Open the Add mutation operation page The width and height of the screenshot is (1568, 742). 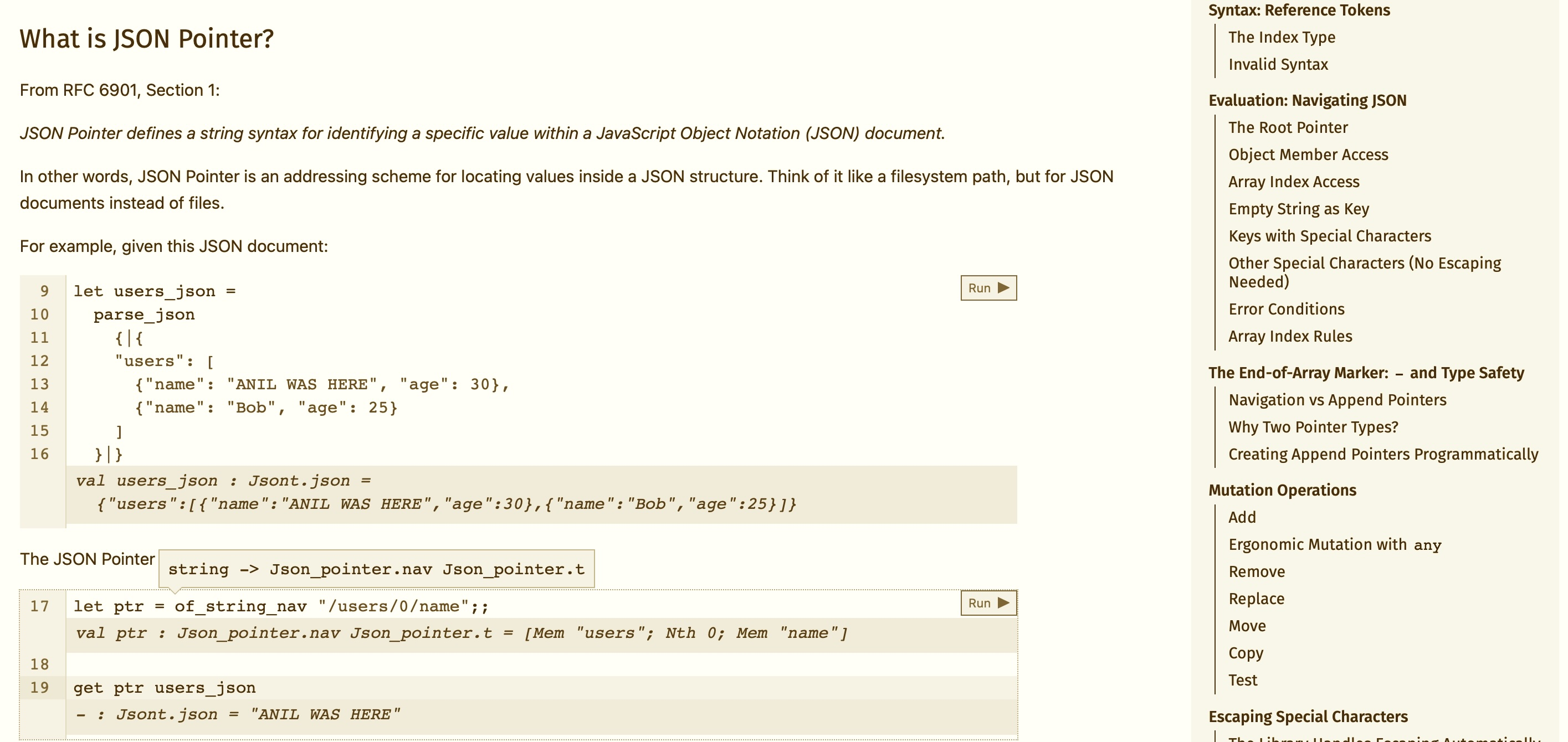click(x=1242, y=517)
